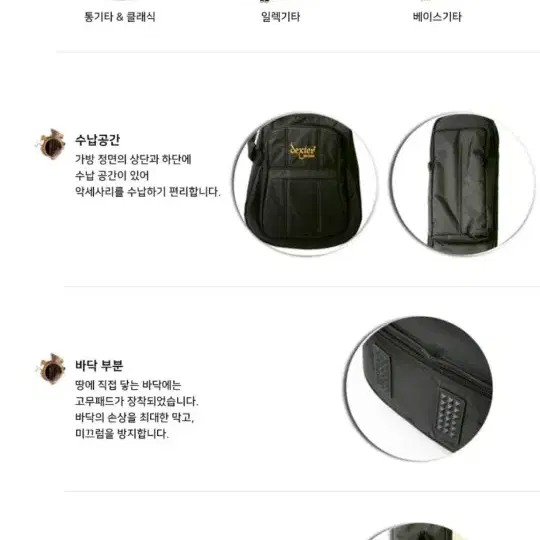
Task: Select the 일렉기타 category
Action: point(280,17)
